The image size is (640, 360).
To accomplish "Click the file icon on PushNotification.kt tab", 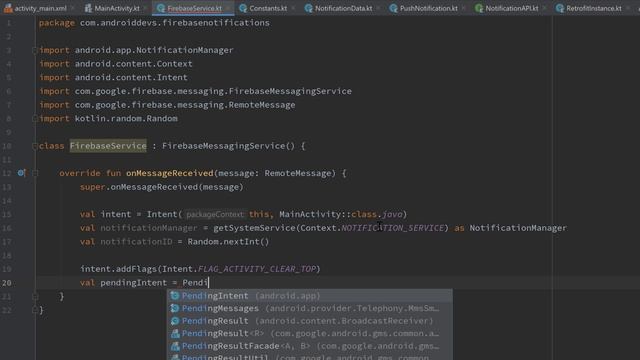I will coord(393,8).
